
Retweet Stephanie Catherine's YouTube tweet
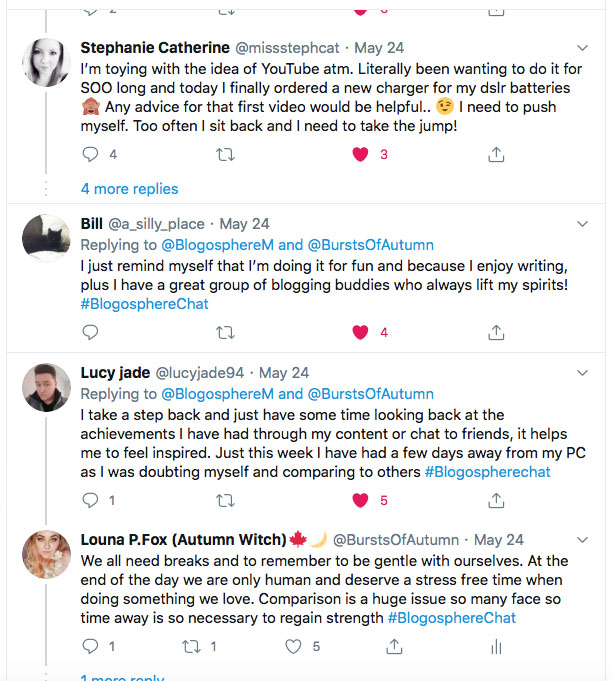click(x=226, y=155)
